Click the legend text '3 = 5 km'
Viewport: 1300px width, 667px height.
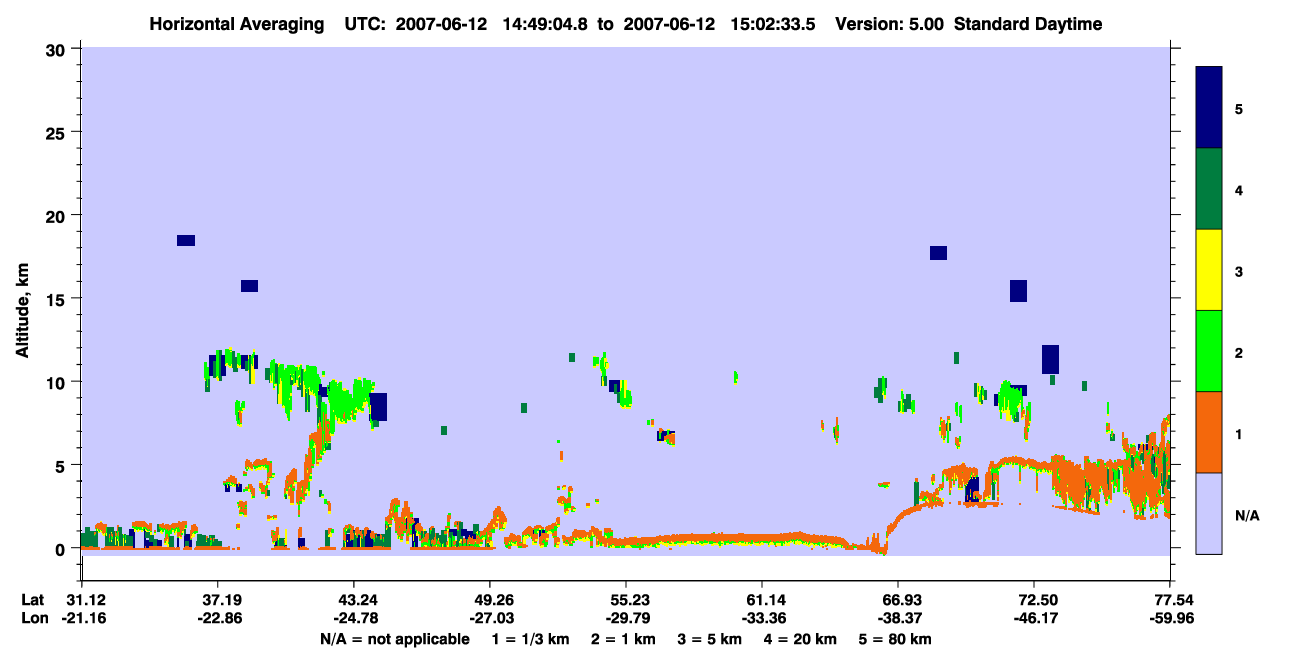710,639
